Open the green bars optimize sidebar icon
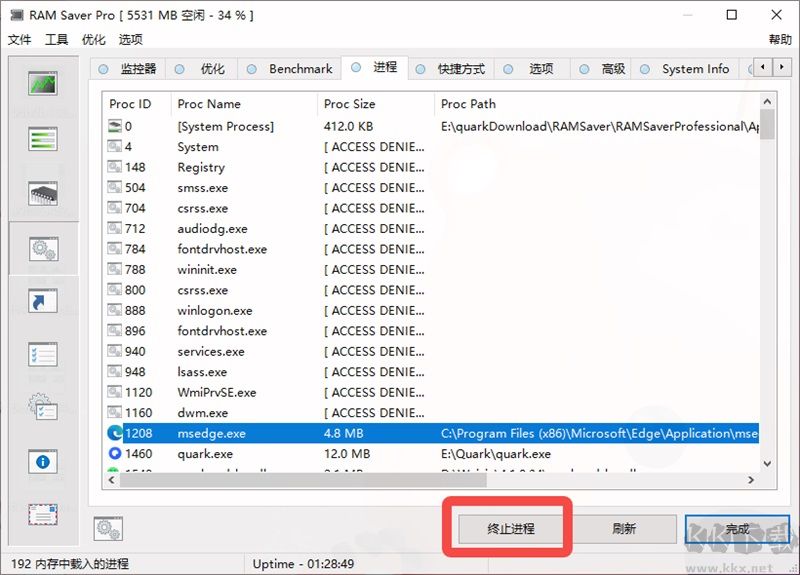The image size is (800, 575). point(43,139)
